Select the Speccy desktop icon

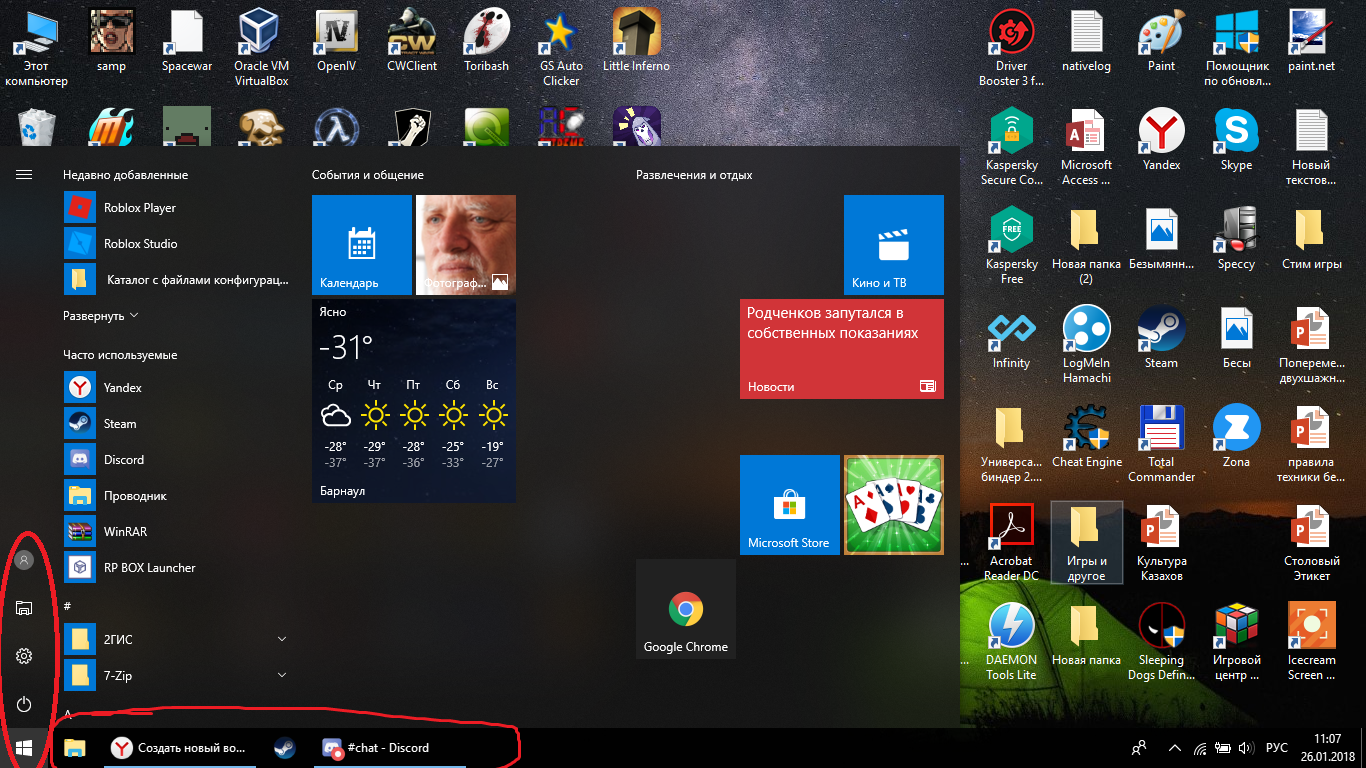click(1237, 239)
